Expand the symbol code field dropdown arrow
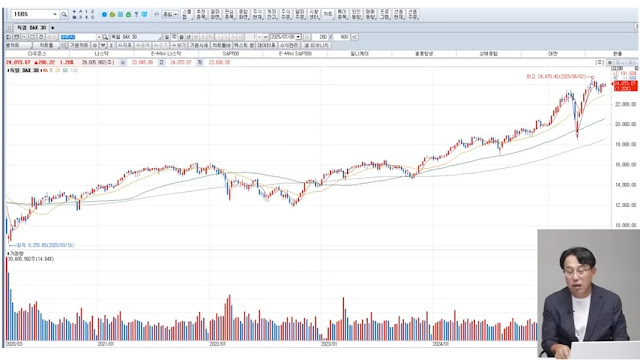 coord(99,37)
